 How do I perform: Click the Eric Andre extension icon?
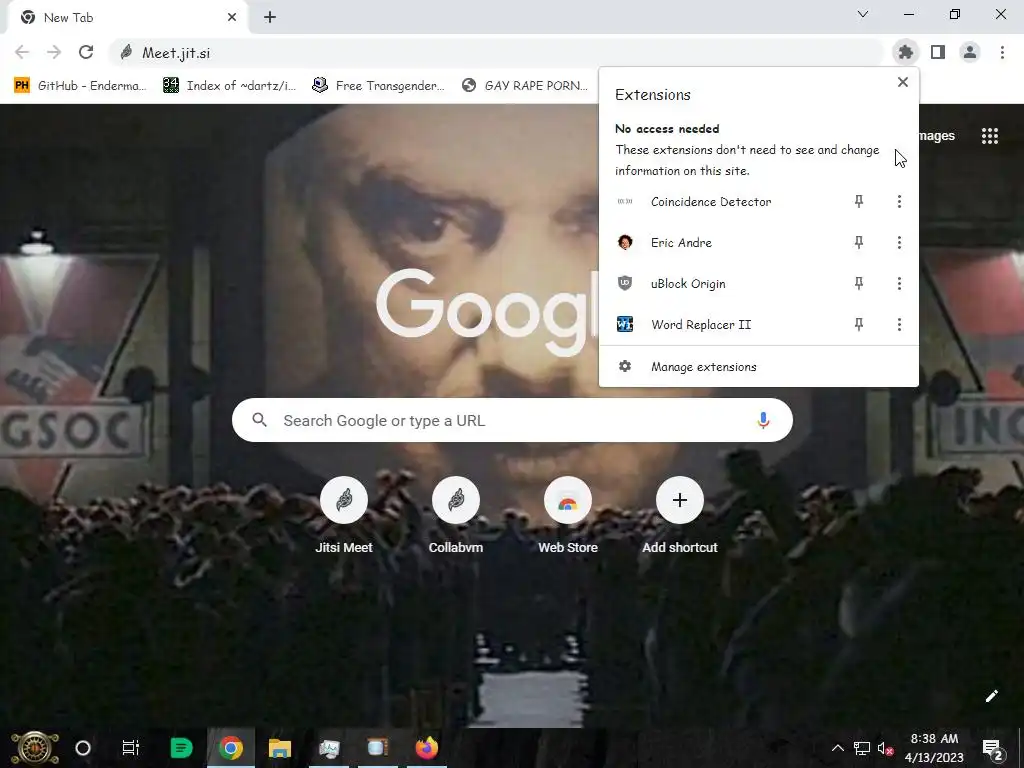[x=625, y=242]
